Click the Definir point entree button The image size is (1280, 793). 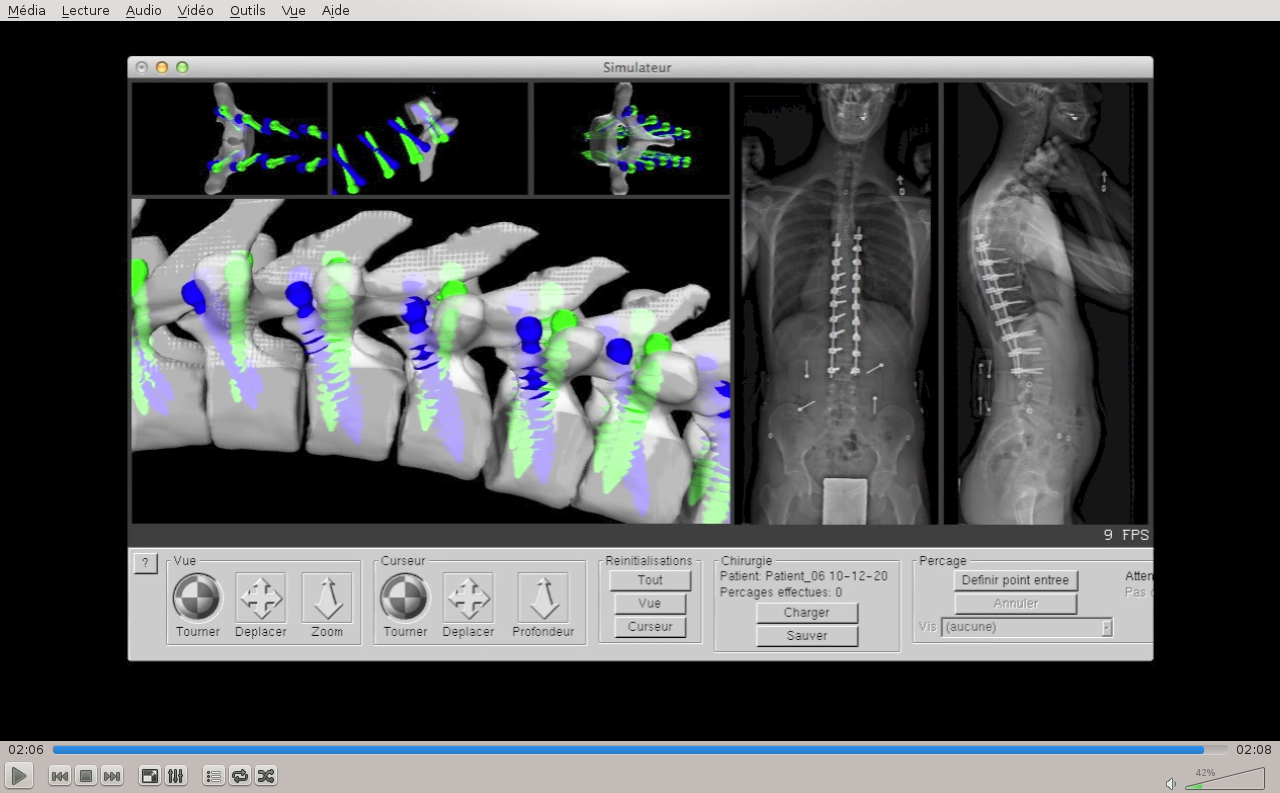[1015, 580]
